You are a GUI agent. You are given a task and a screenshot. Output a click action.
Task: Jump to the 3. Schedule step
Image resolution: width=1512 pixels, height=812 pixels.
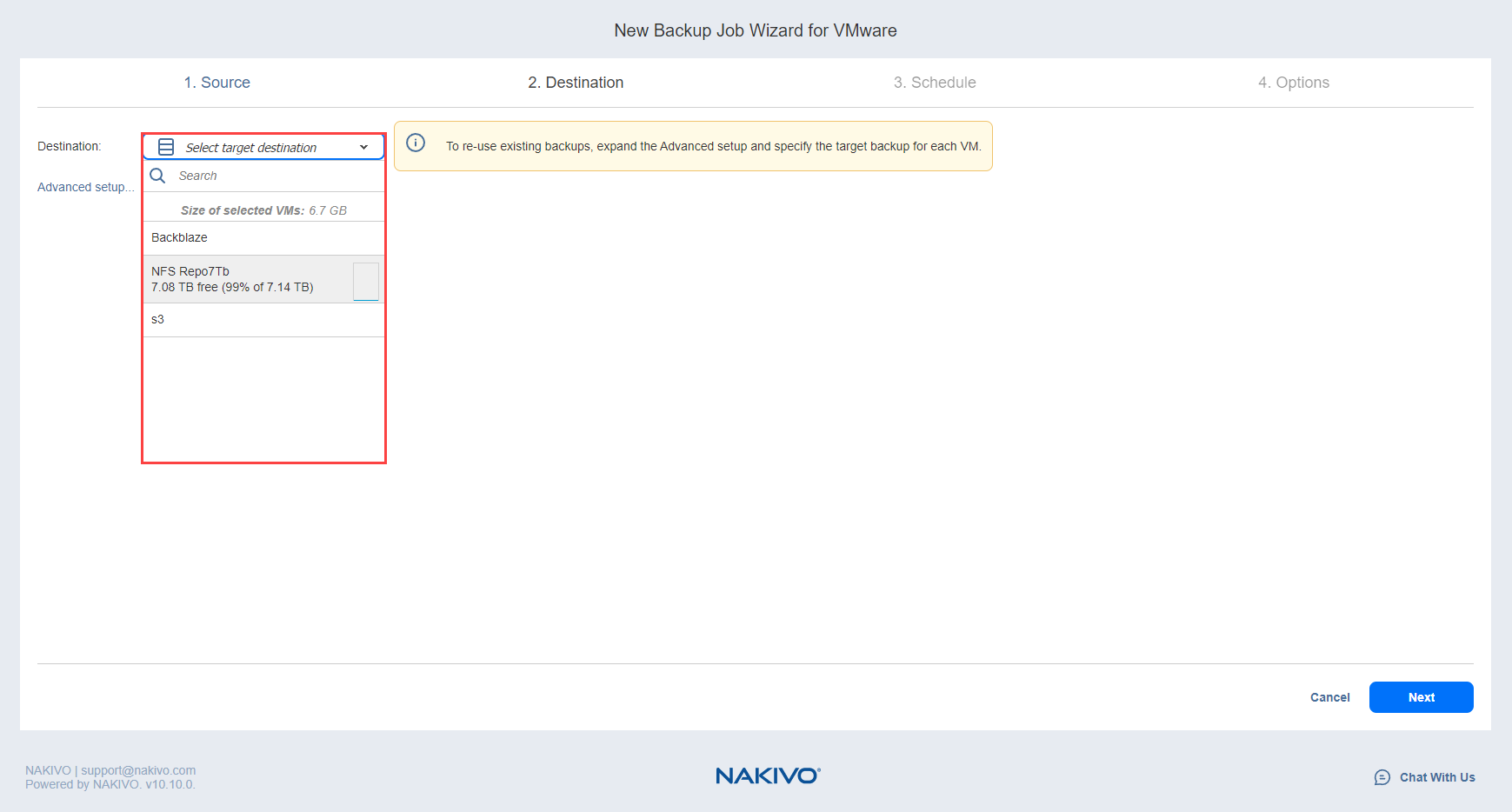935,83
